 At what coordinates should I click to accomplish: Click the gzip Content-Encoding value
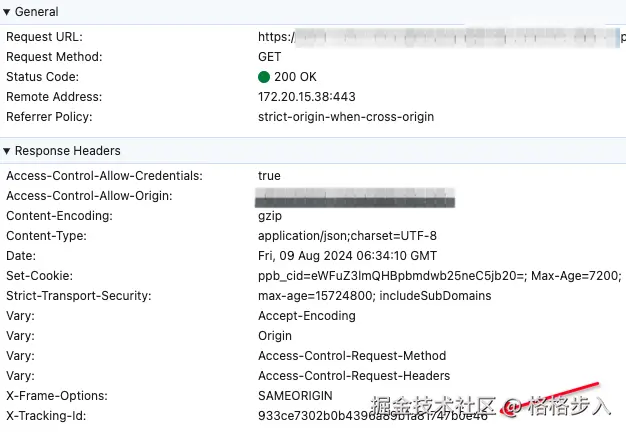click(x=270, y=216)
